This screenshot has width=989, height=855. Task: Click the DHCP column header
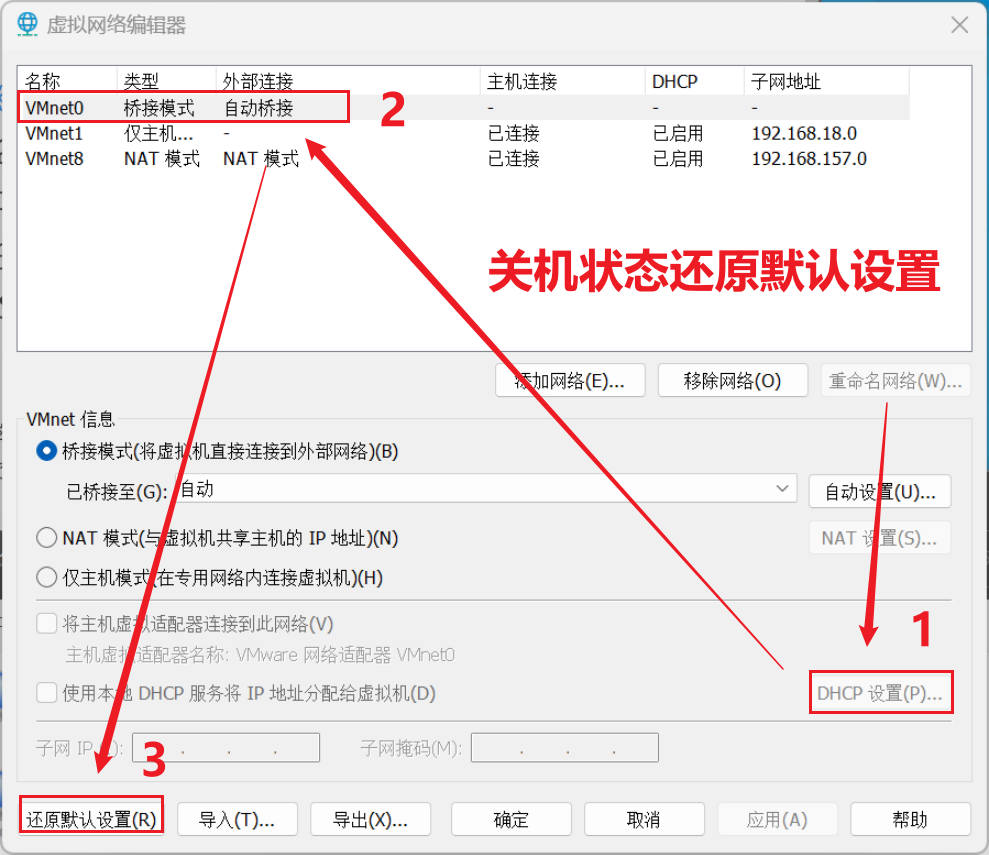(694, 81)
